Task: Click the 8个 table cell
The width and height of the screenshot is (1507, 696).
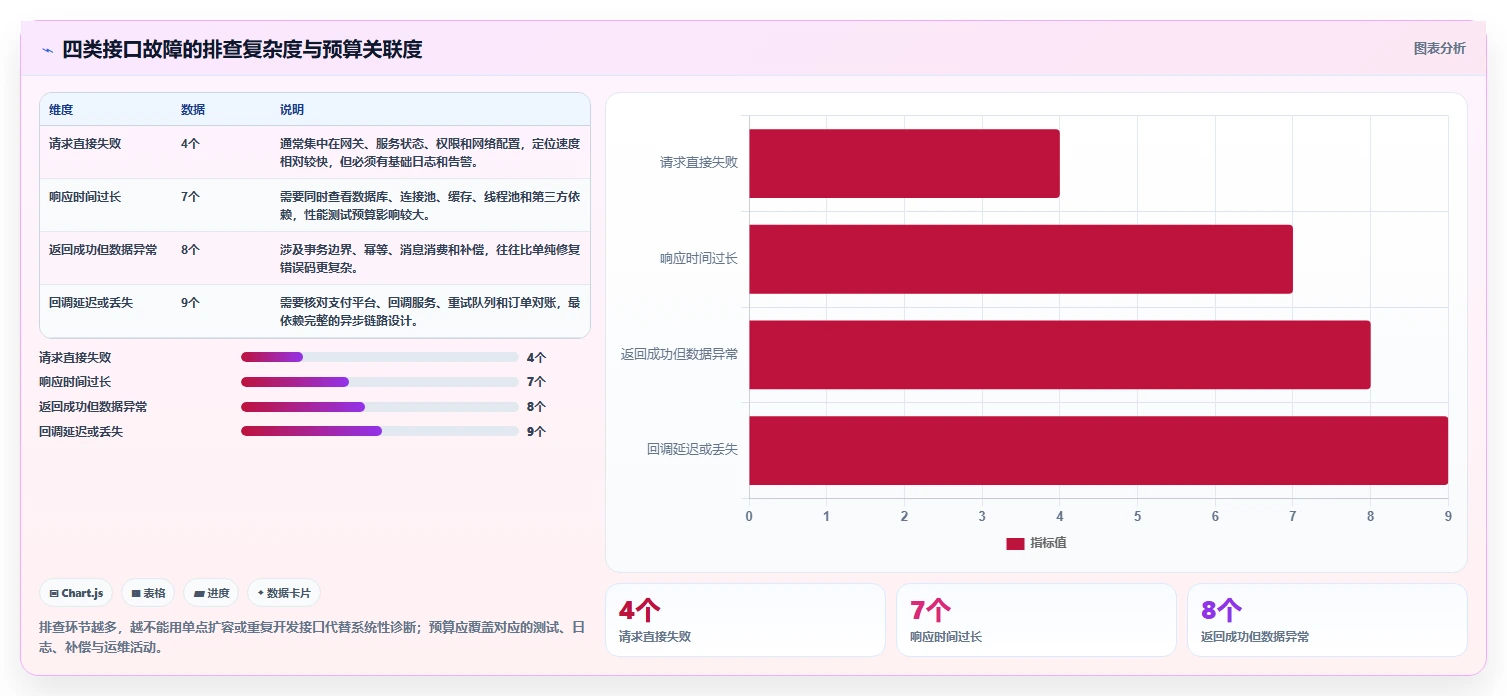Action: point(190,250)
